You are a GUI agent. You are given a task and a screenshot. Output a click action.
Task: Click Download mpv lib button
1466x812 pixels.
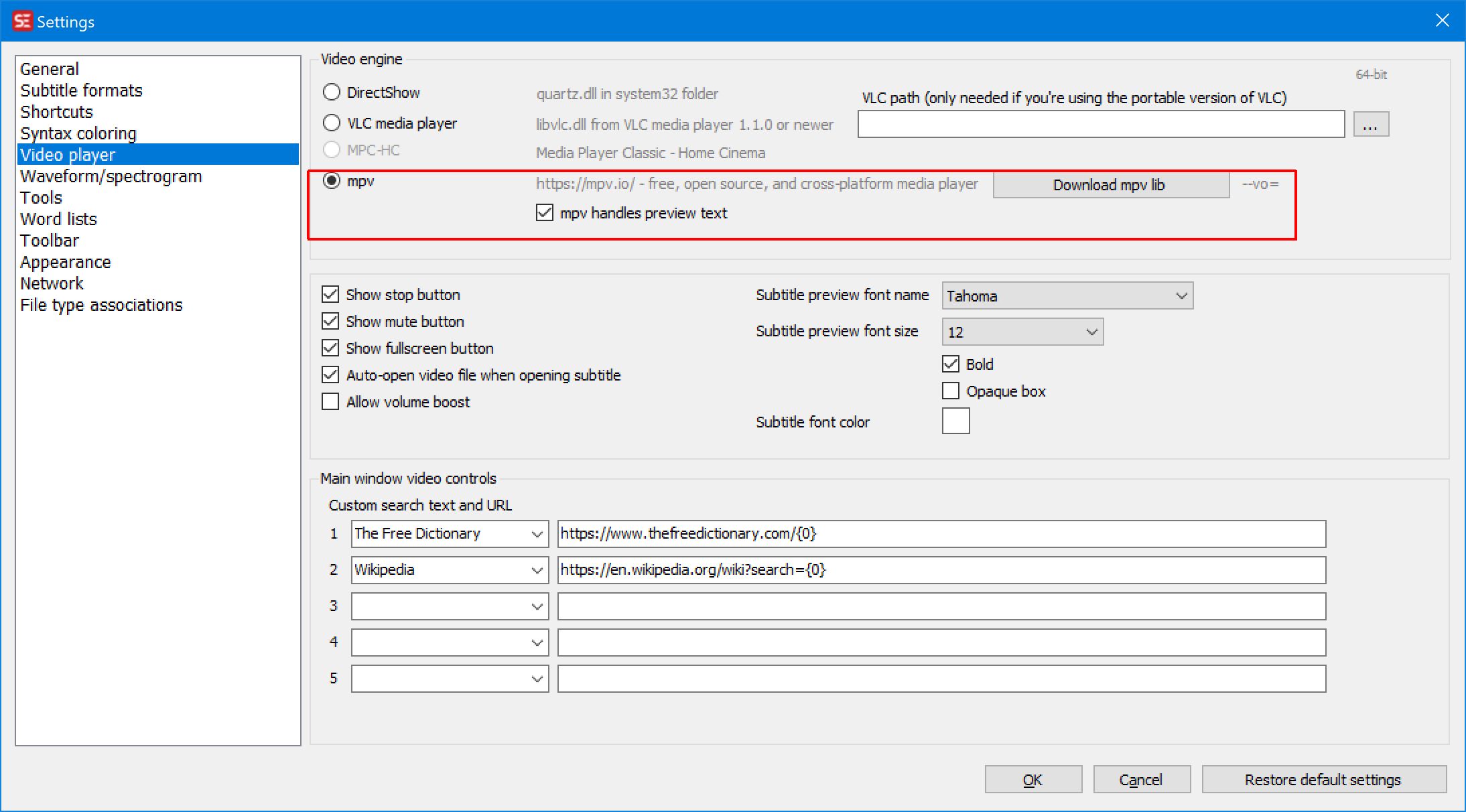(1110, 185)
